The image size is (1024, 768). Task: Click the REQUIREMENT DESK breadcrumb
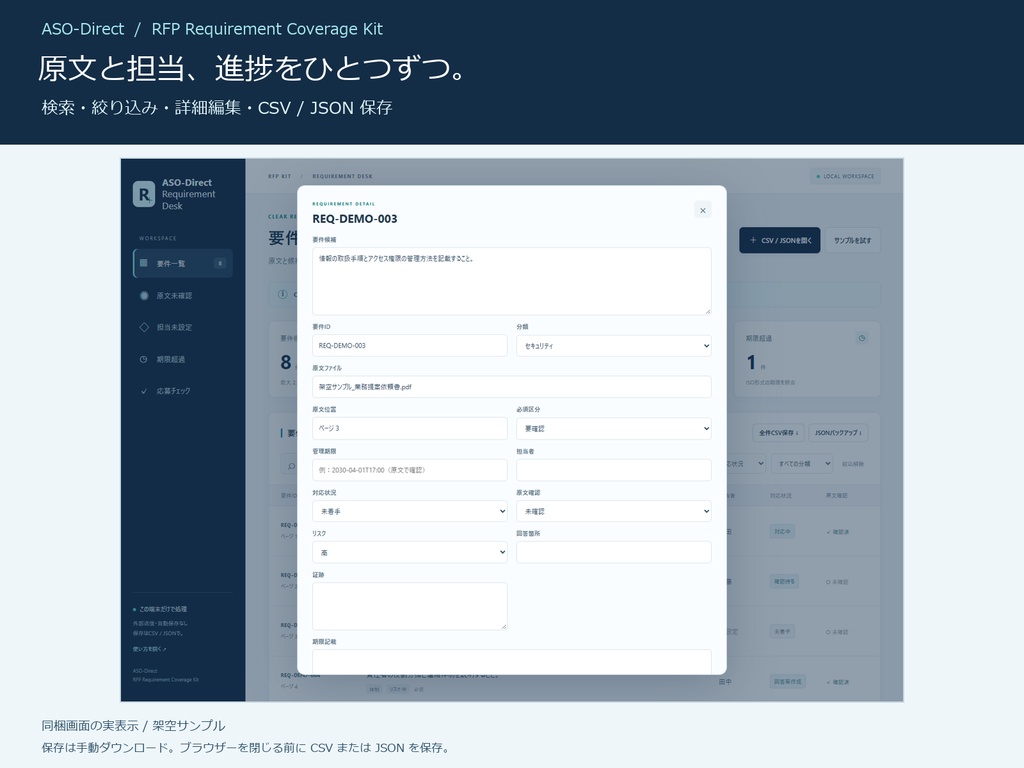[x=342, y=176]
